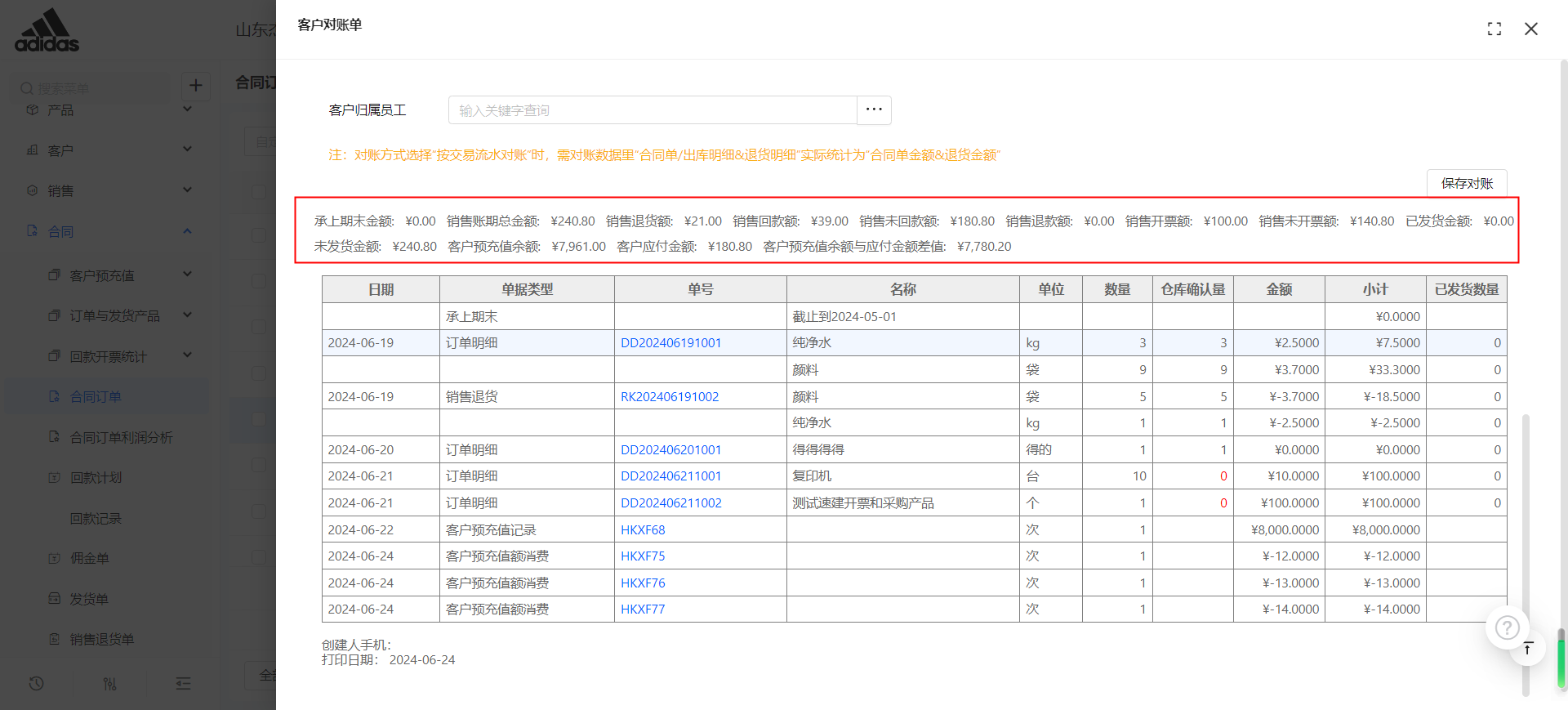Open the history clock icon in sidebar footer
The image size is (1568, 710).
36,684
